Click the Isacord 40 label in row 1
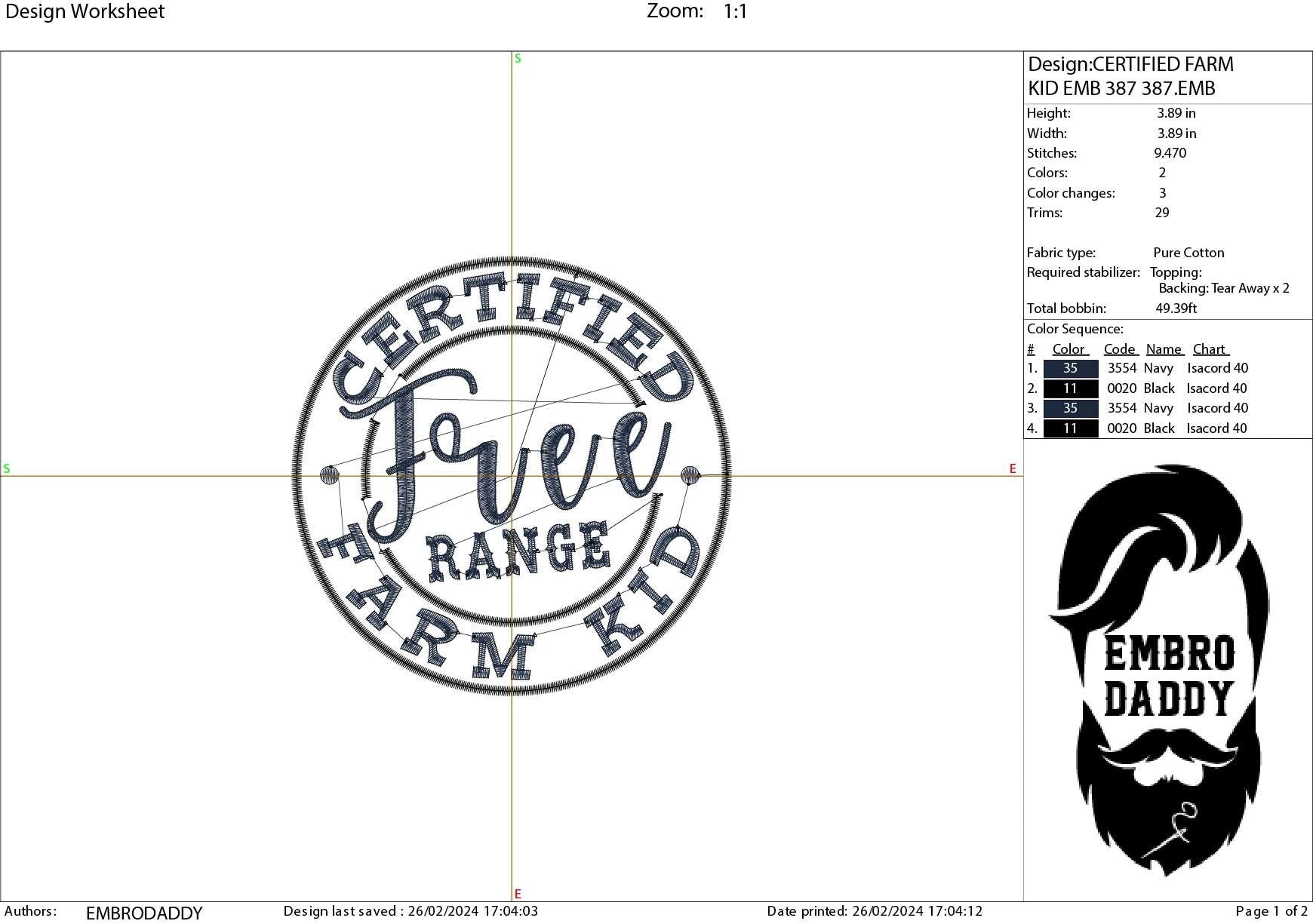 (x=1217, y=368)
